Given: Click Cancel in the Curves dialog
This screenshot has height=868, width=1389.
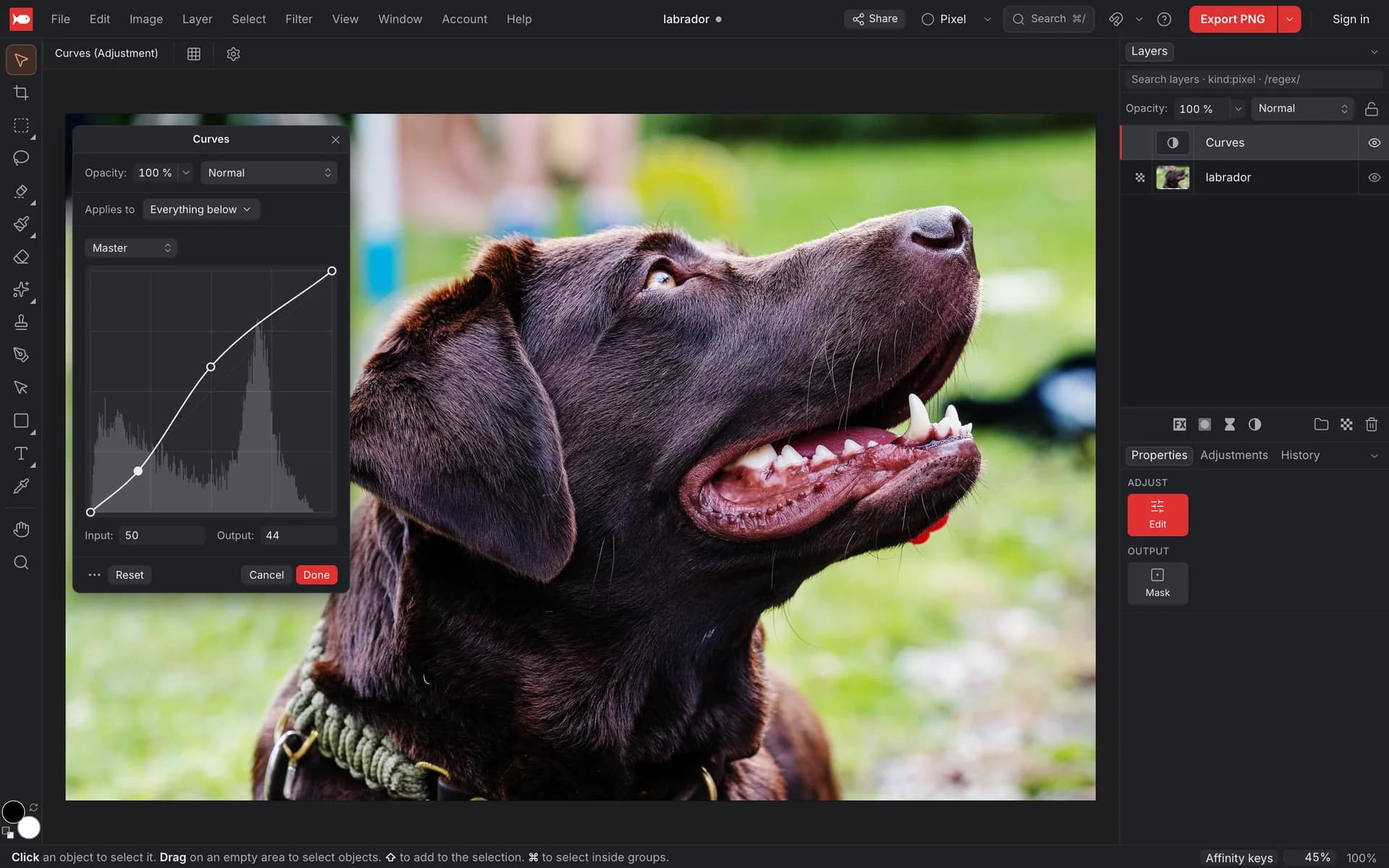Looking at the screenshot, I should point(266,575).
